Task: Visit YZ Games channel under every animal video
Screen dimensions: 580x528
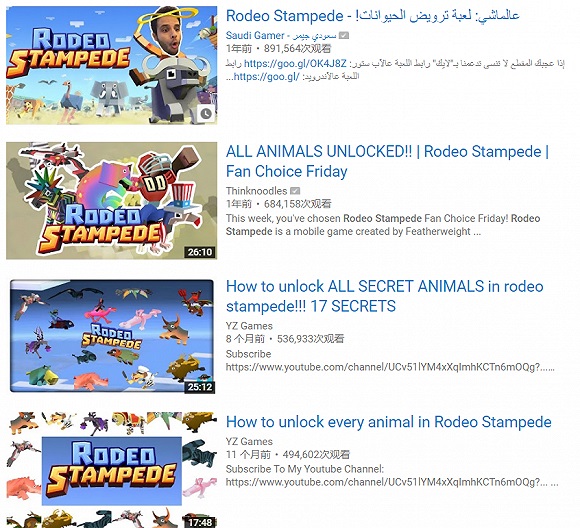Action: pos(249,441)
